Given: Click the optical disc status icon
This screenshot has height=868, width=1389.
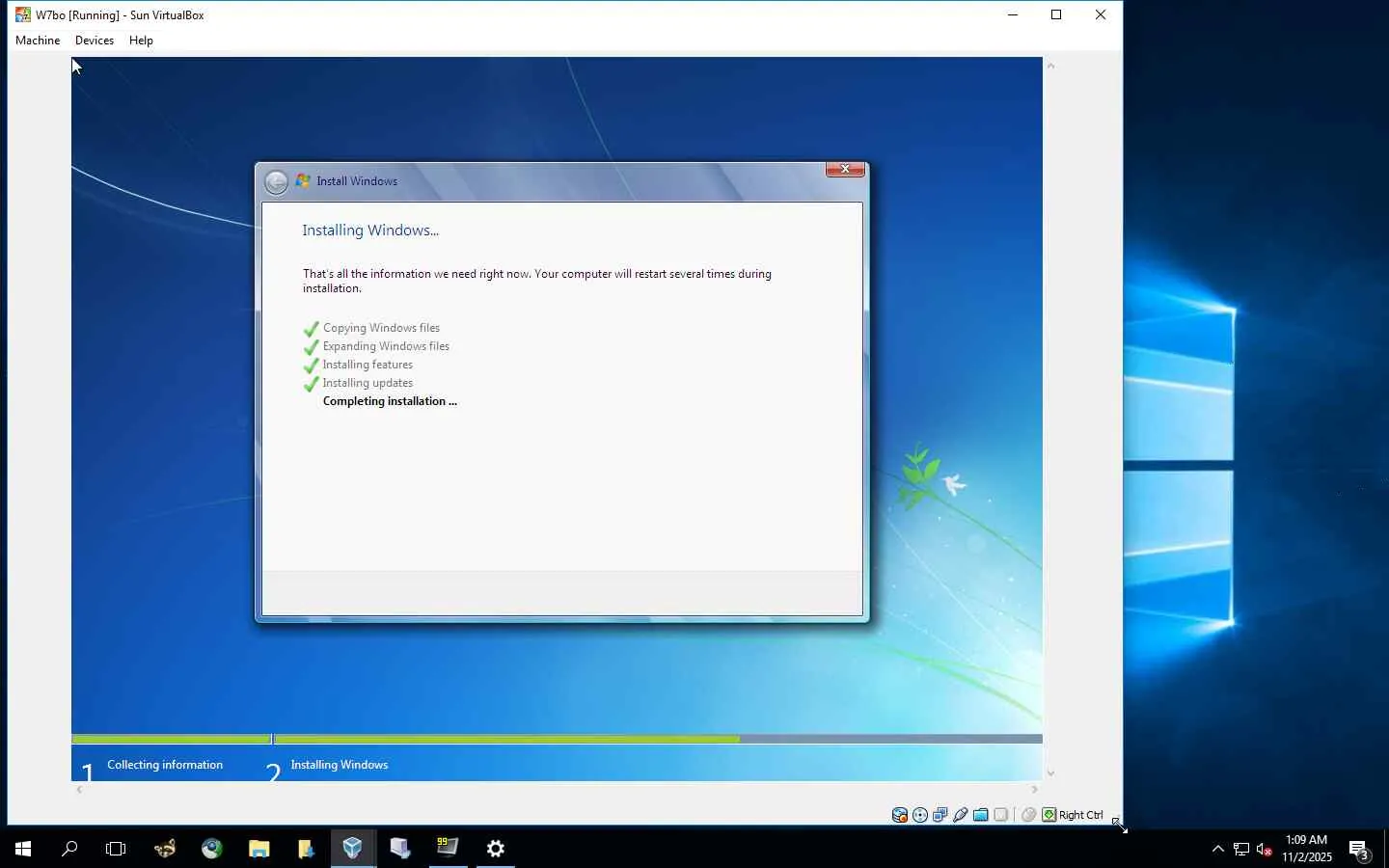Looking at the screenshot, I should 920,815.
